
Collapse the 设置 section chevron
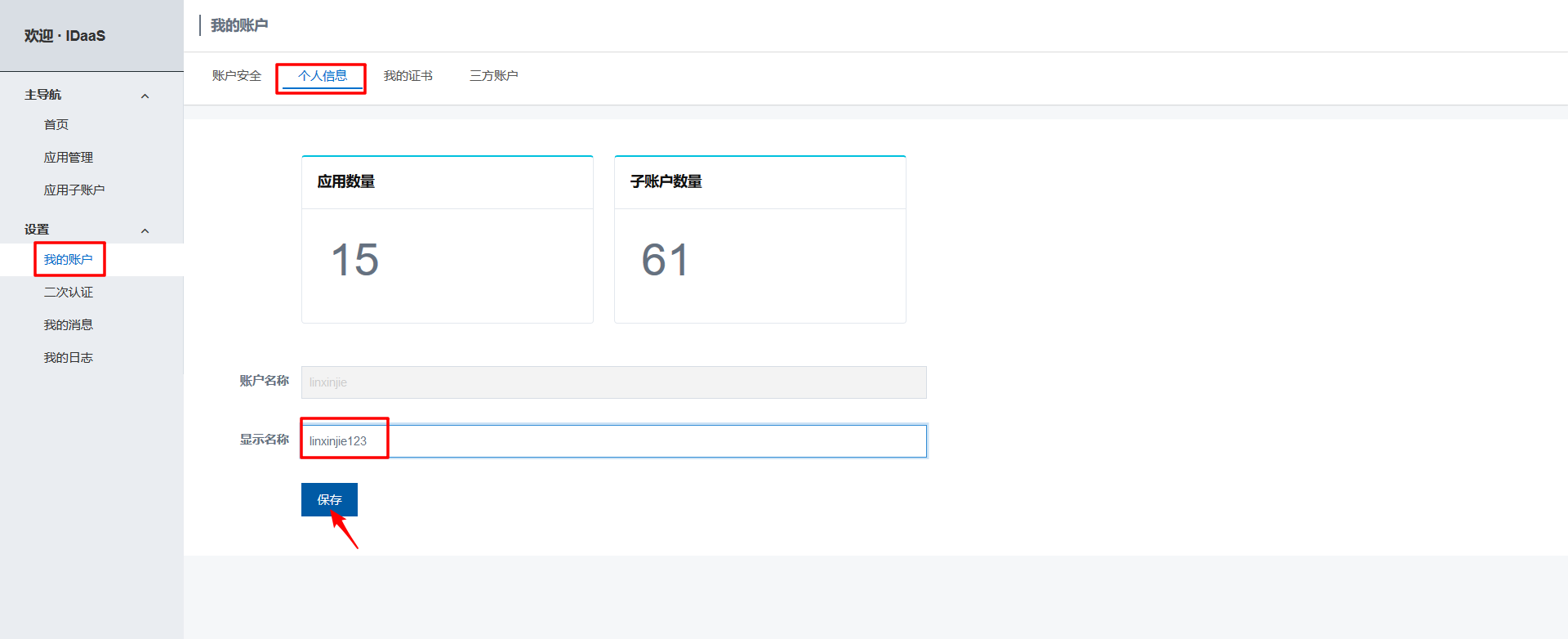pos(145,231)
